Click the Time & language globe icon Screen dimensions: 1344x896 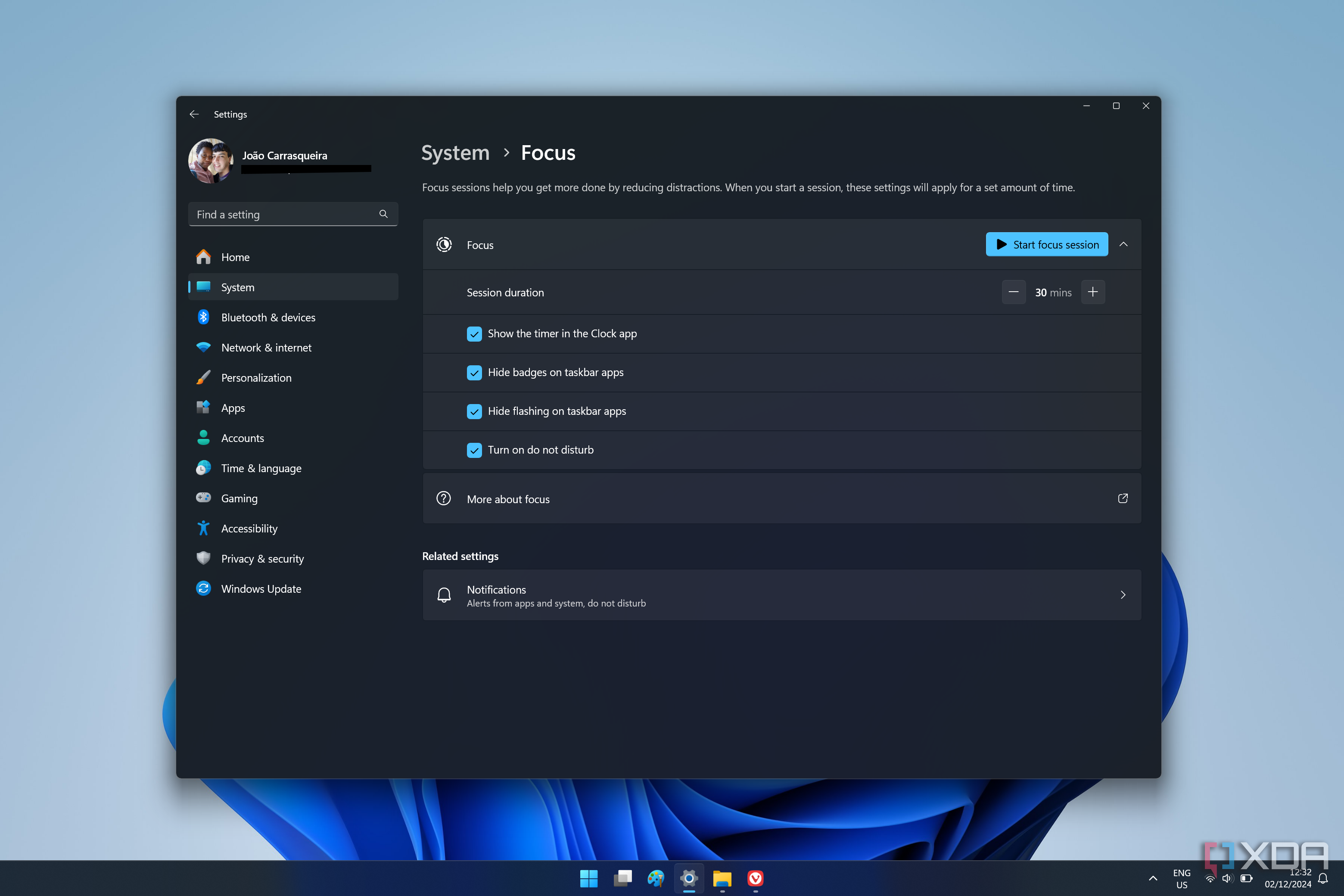click(x=203, y=468)
